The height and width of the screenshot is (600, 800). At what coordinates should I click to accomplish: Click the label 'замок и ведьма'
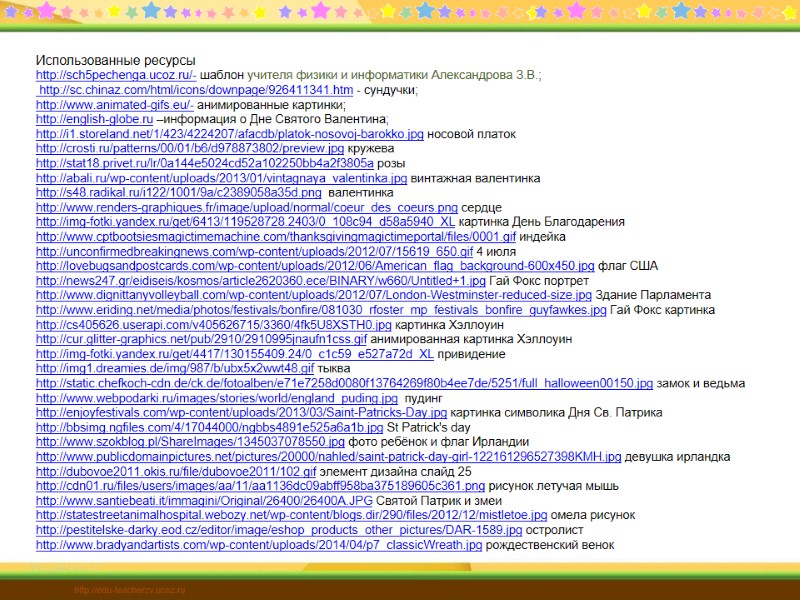(701, 383)
